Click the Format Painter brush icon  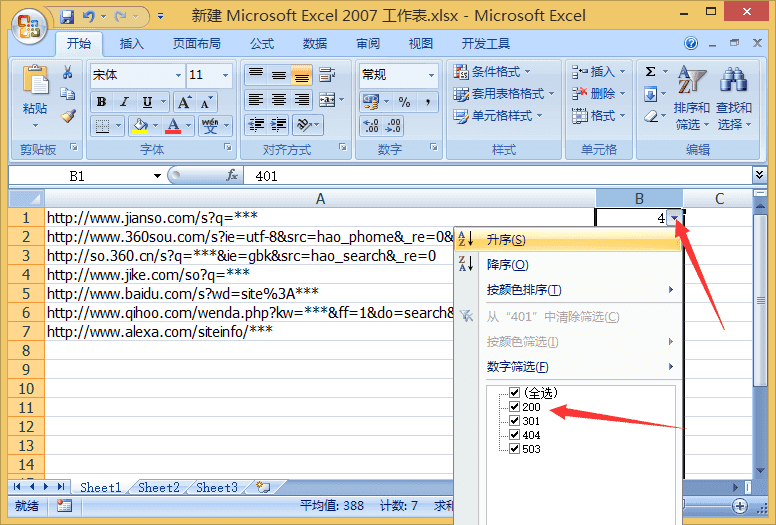[x=67, y=115]
